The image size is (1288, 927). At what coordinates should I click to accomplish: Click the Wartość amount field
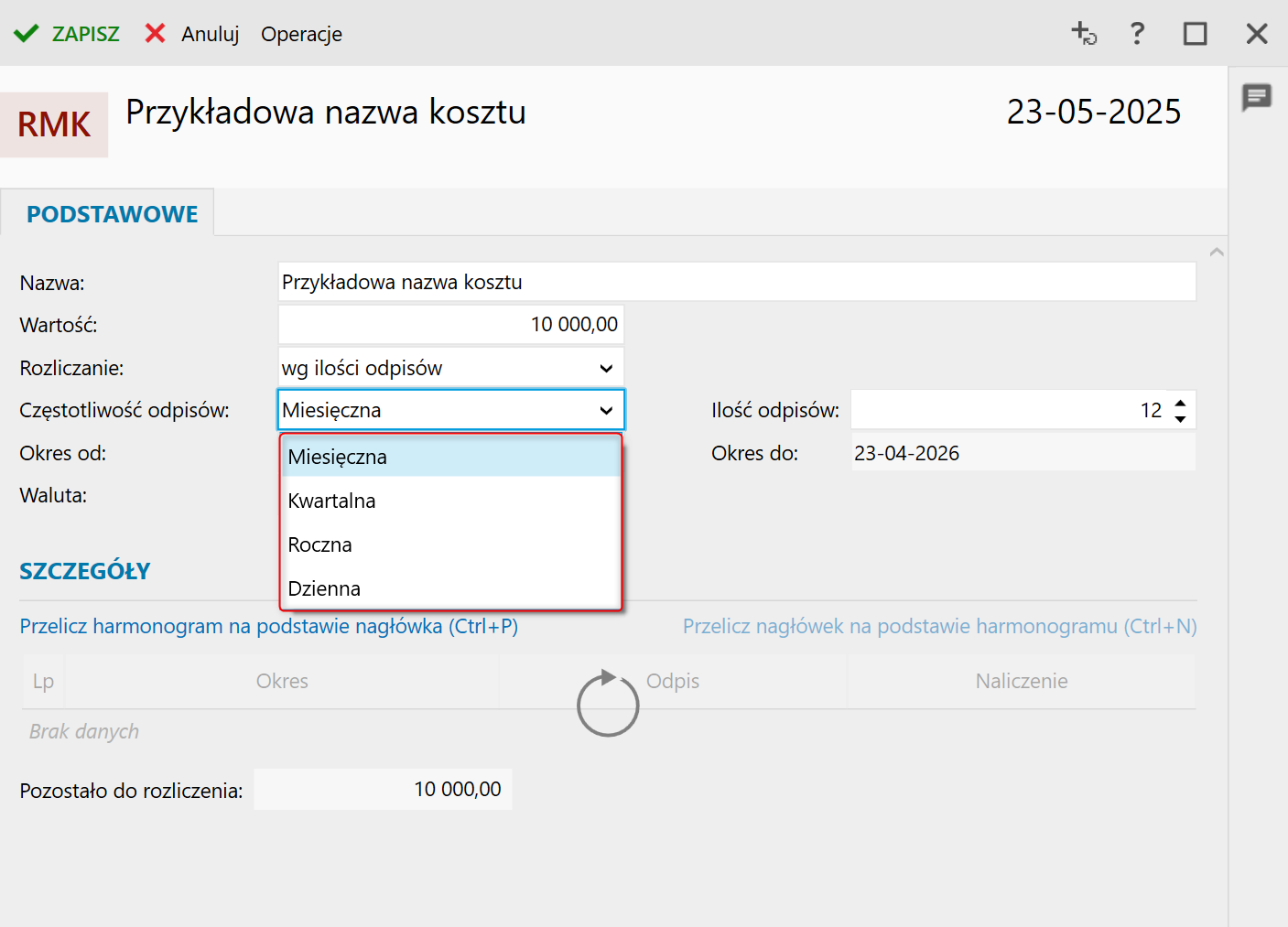point(451,324)
